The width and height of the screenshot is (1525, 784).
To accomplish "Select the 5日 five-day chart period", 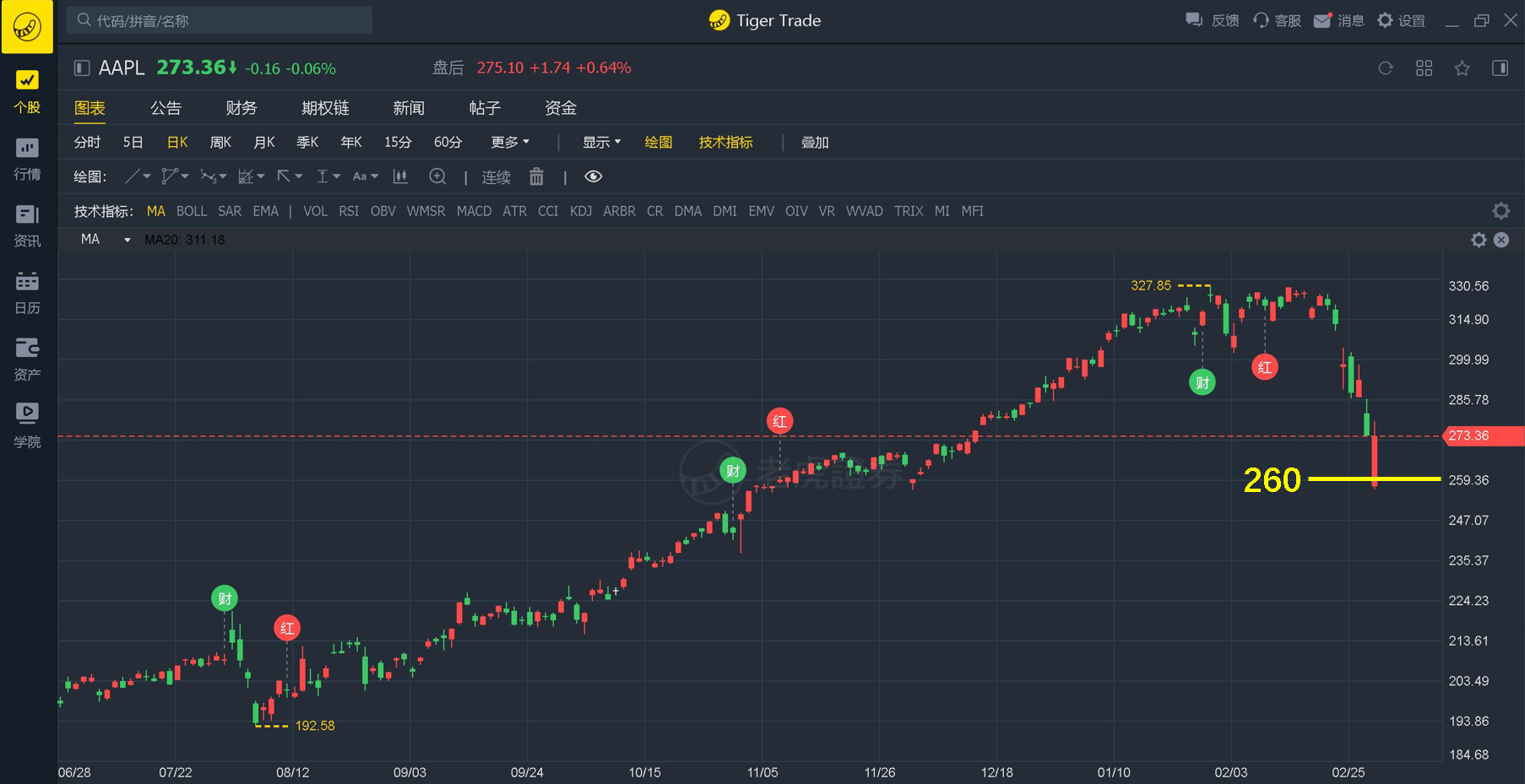I will (x=133, y=143).
